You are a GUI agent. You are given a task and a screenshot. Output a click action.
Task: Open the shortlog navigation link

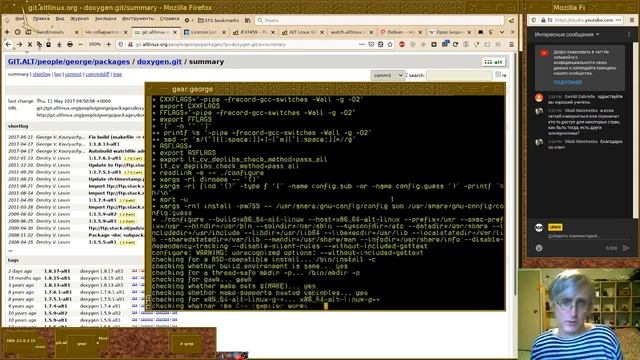42,74
